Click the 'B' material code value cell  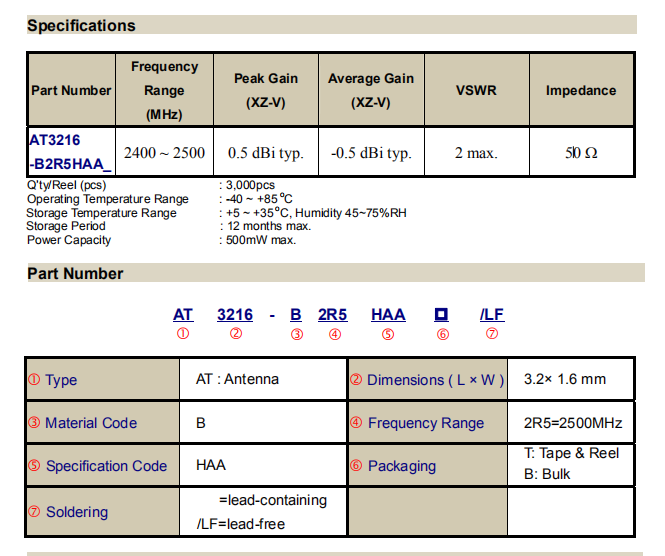click(263, 423)
